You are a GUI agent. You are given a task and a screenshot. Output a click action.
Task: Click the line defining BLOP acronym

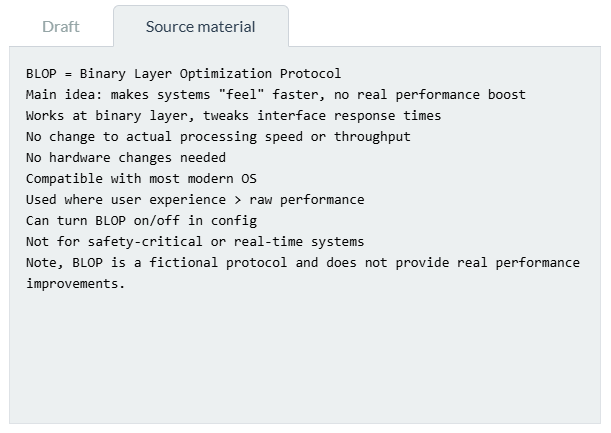183,73
